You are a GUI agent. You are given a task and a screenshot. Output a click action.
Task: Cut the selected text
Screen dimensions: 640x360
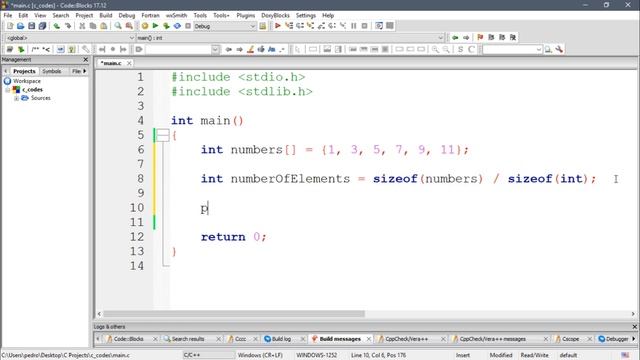click(x=82, y=26)
